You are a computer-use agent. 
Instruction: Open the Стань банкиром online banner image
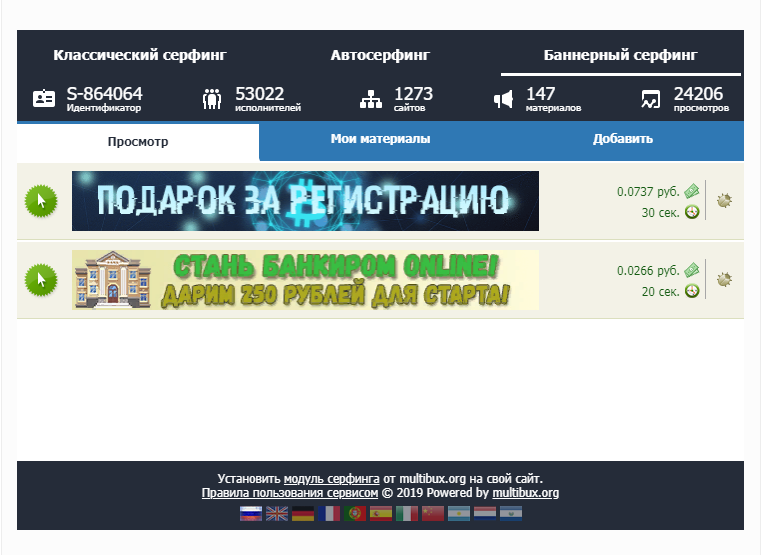click(x=305, y=280)
